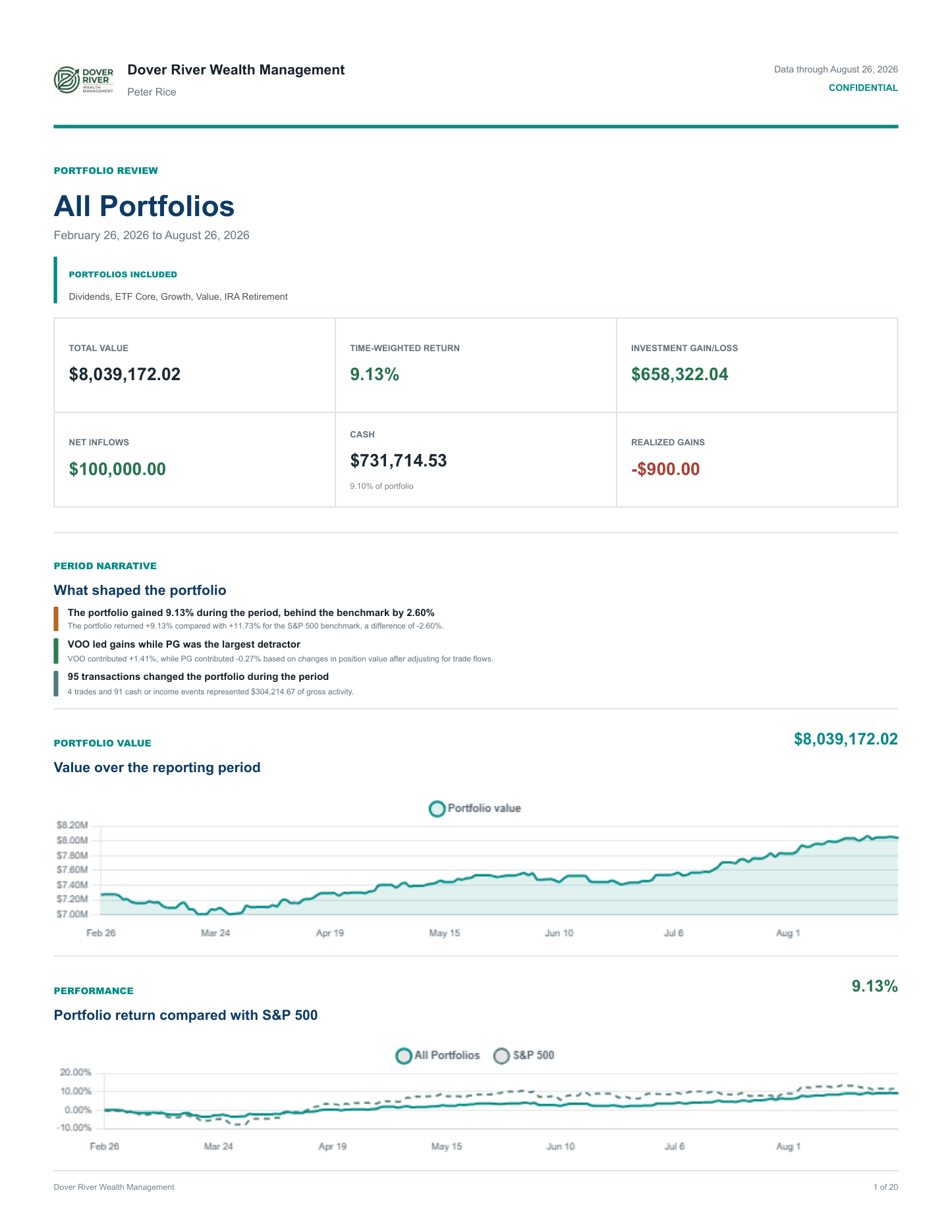952x1232 pixels.
Task: Select the Data through August 26, 2026 text
Action: tap(836, 69)
